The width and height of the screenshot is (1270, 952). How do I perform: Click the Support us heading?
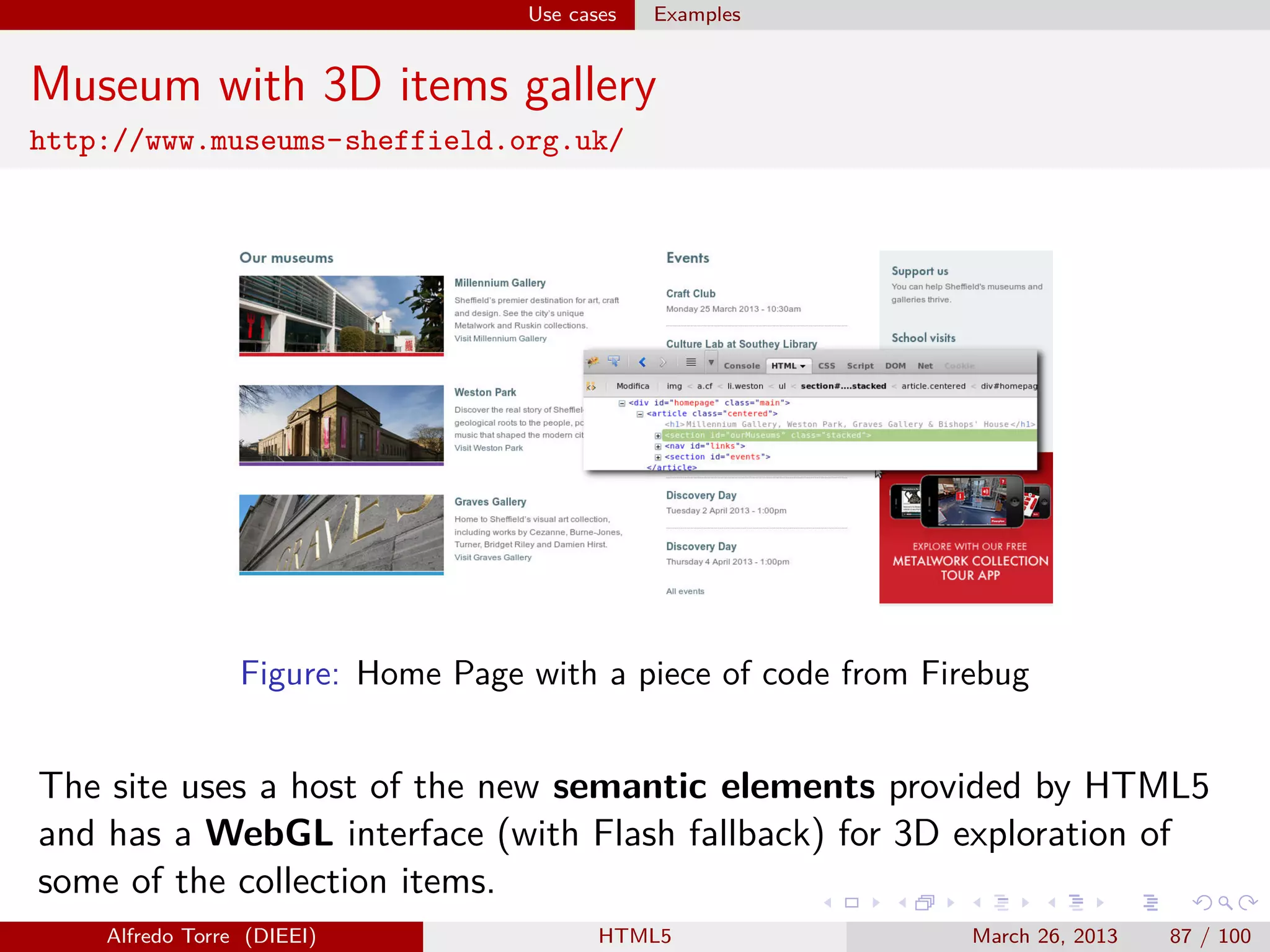click(x=920, y=271)
